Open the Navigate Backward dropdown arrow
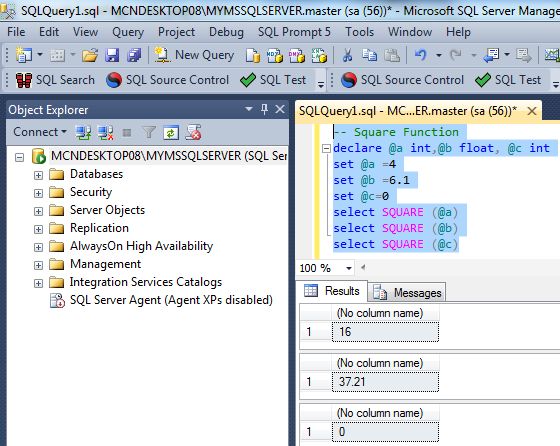The image size is (560, 446). (x=507, y=55)
